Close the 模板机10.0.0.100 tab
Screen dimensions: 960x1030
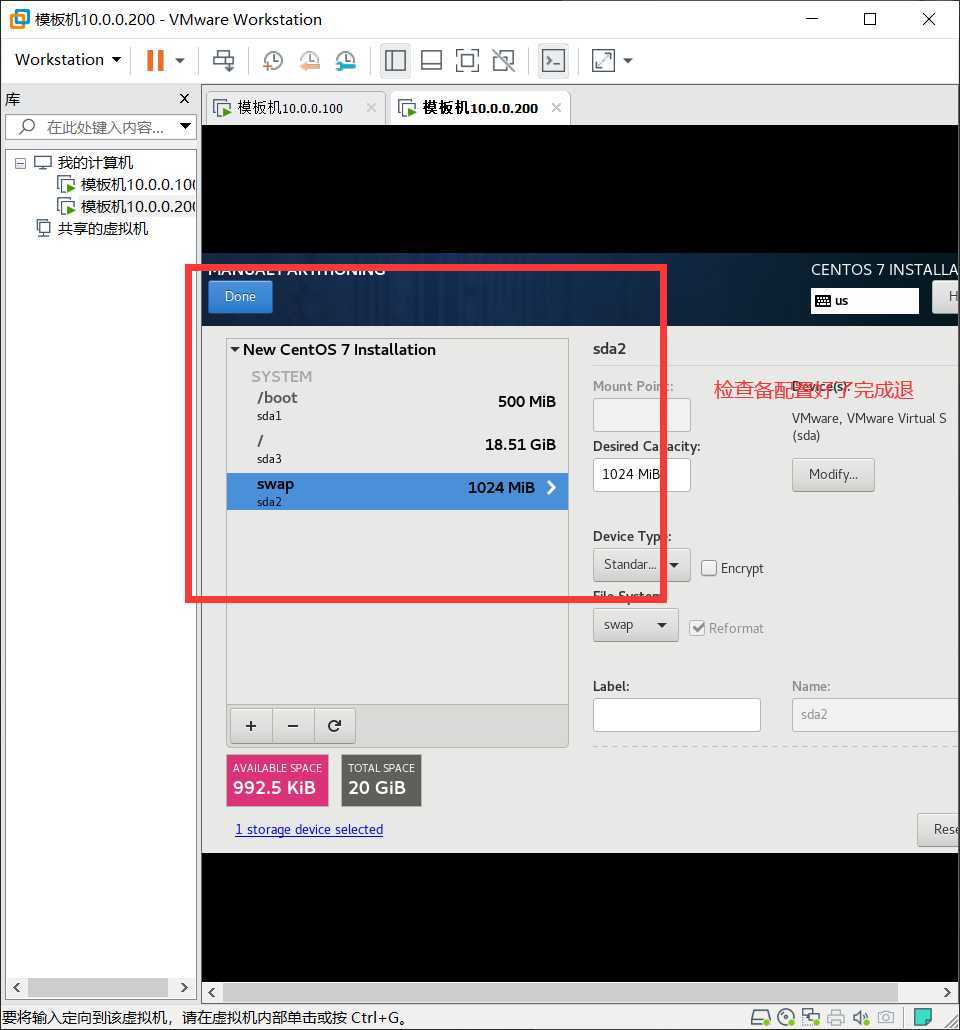tap(371, 107)
